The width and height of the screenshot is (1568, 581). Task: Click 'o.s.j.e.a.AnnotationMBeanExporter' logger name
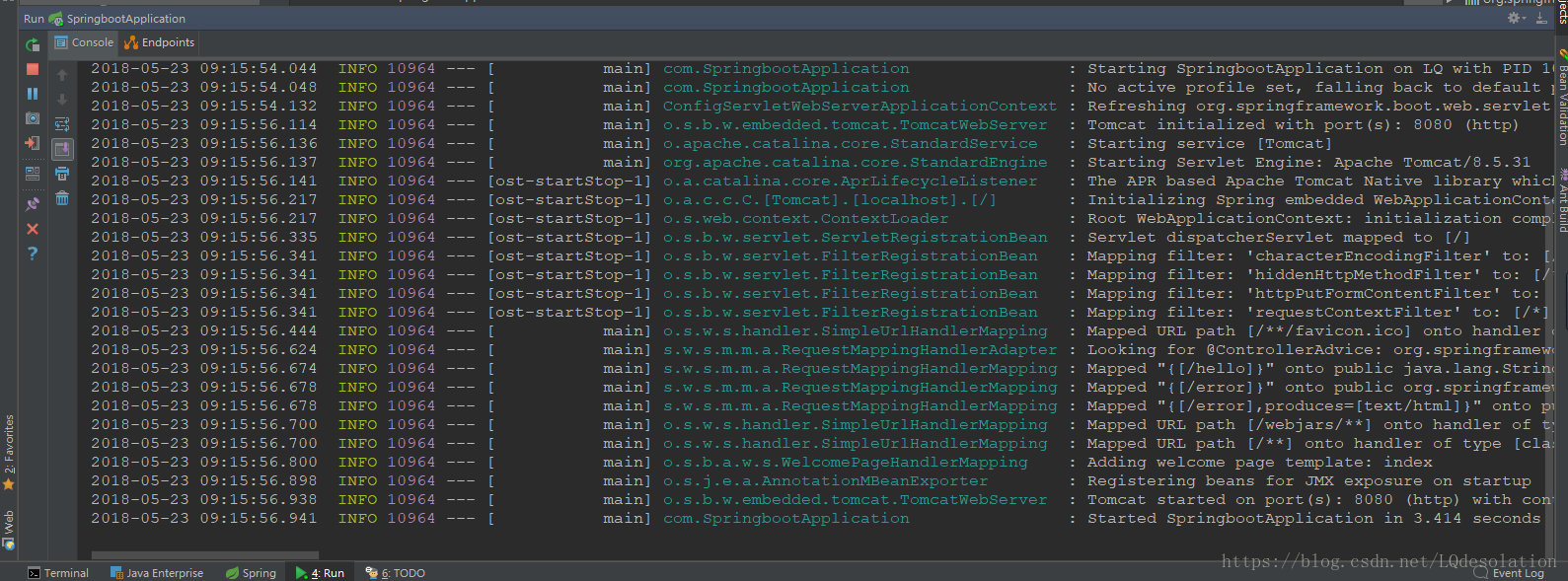825,481
